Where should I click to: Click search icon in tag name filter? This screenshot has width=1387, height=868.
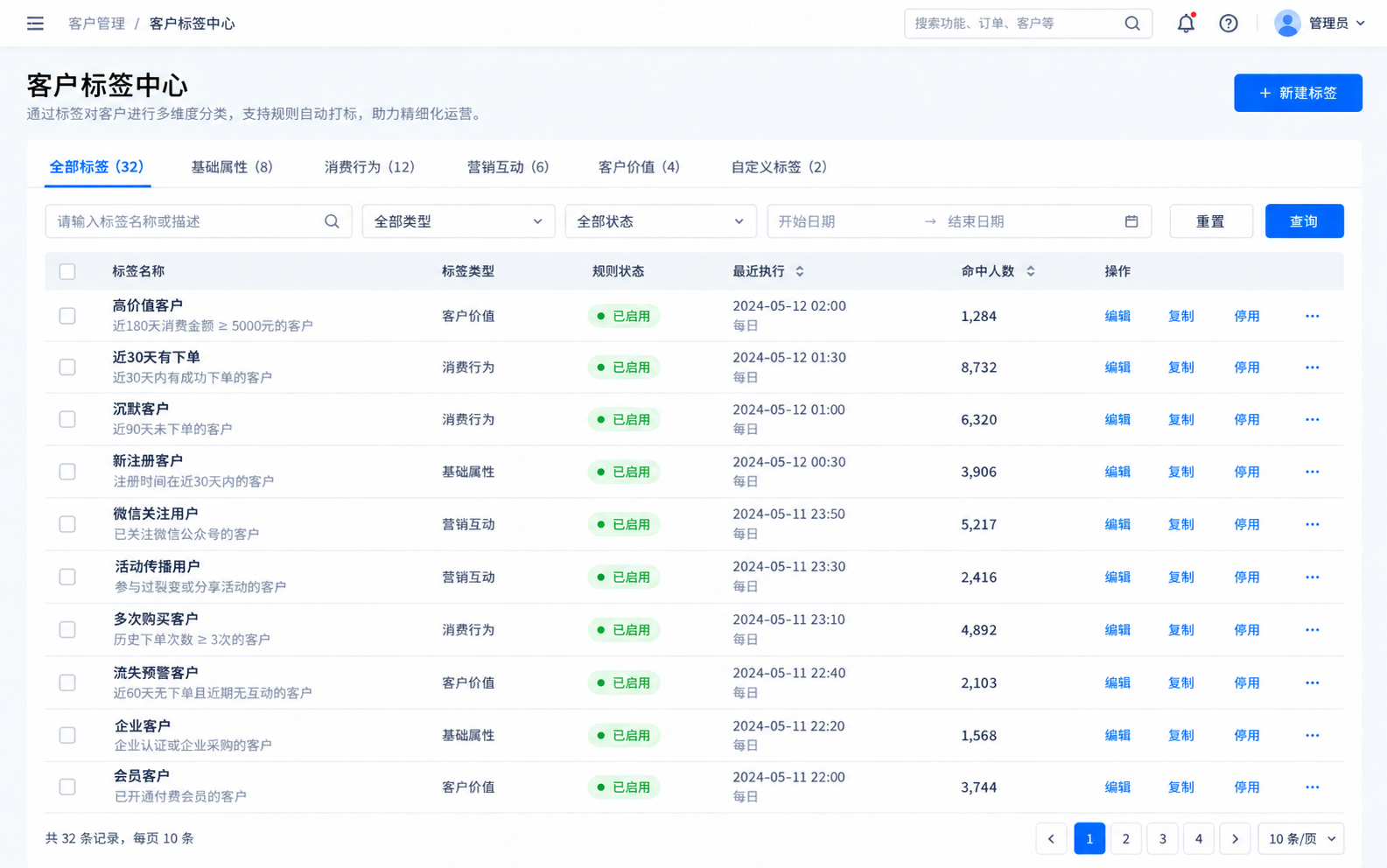[332, 221]
